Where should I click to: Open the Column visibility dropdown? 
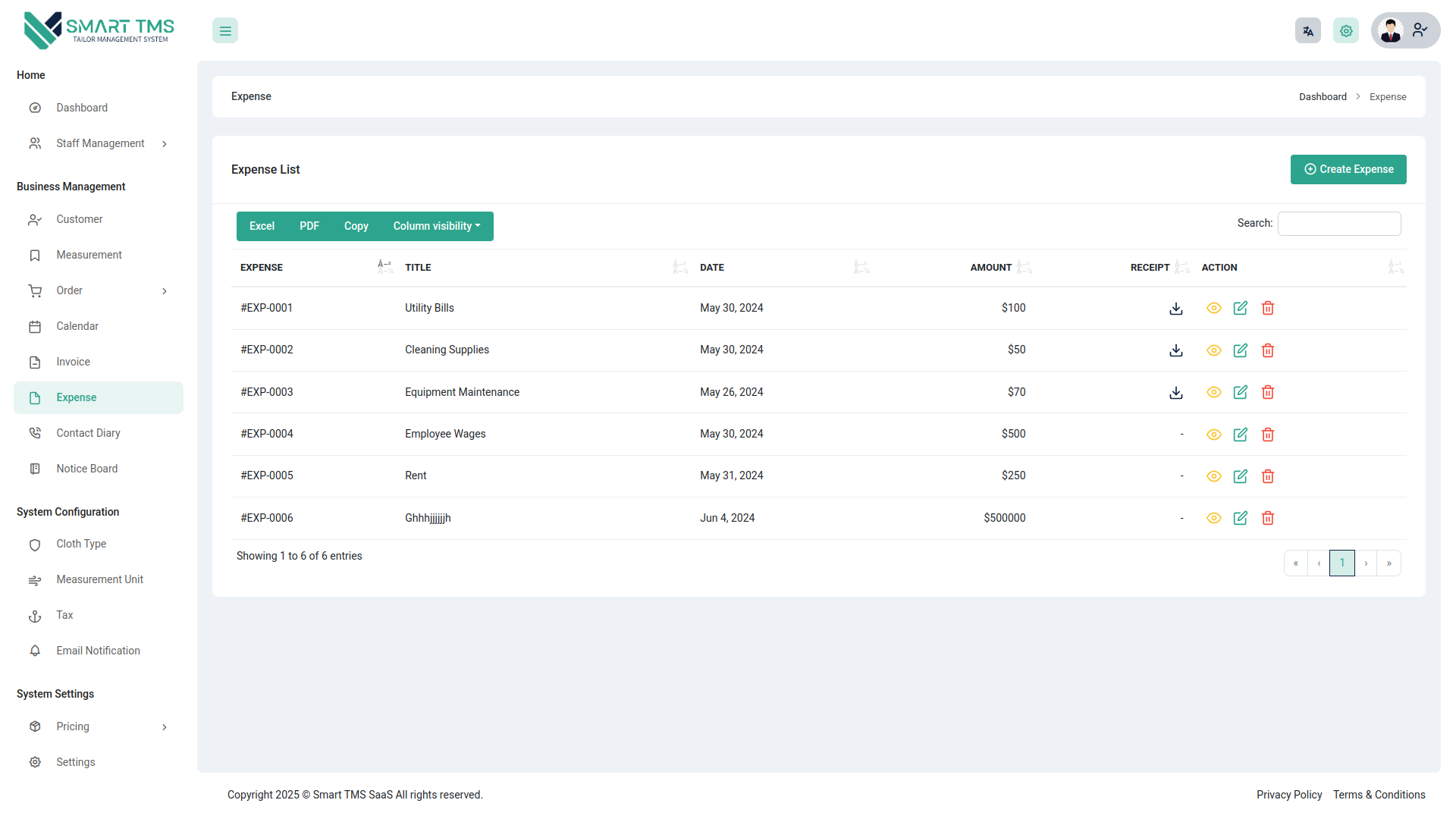437,226
